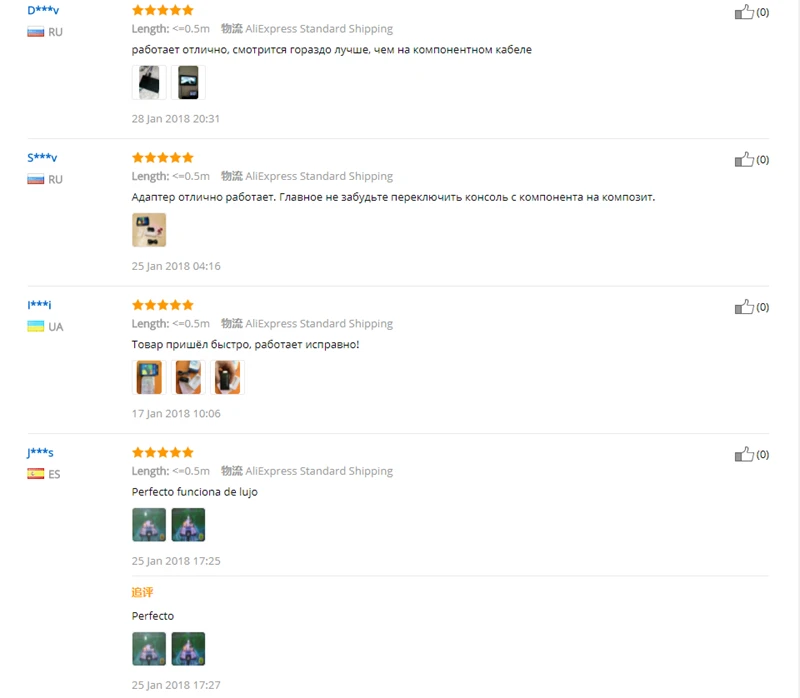Screen dimensions: 800x698
Task: Click the Ukrainian flag icon beside UA
Action: [x=36, y=327]
